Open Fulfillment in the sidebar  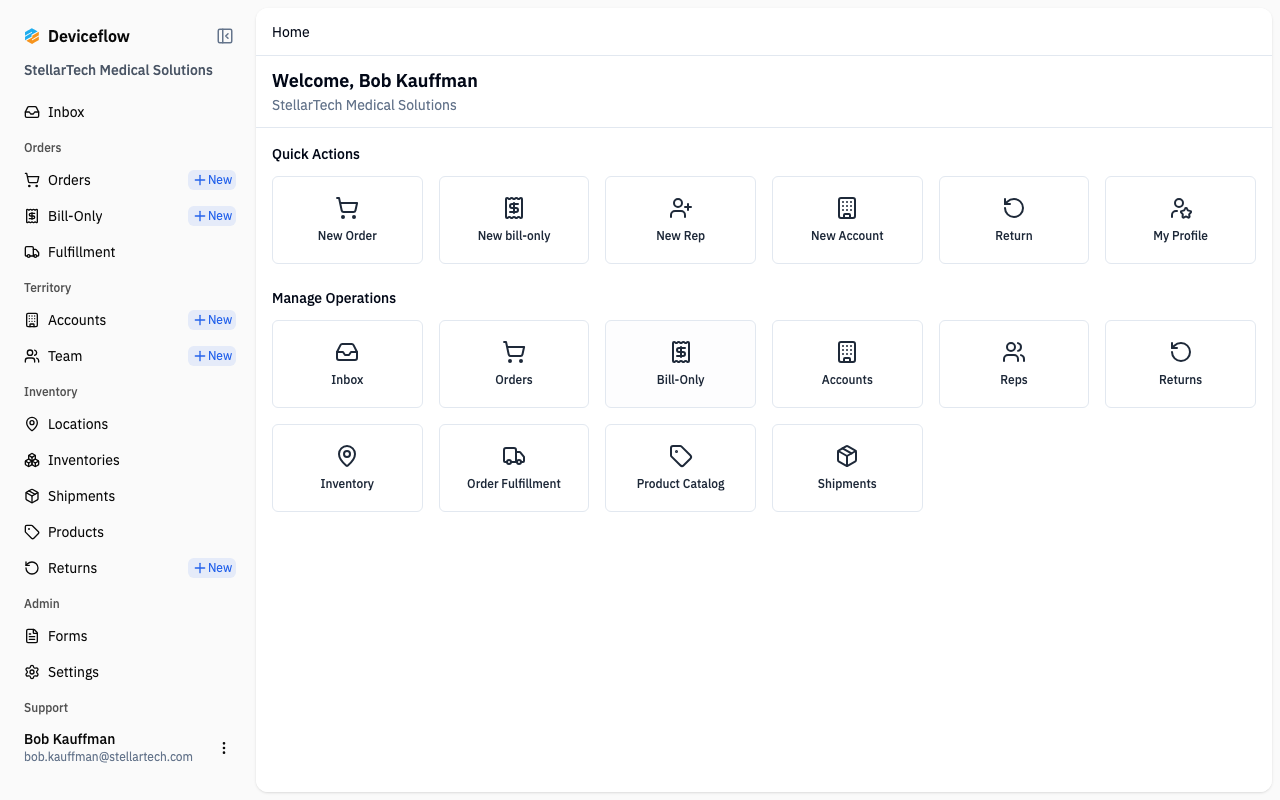(130, 252)
